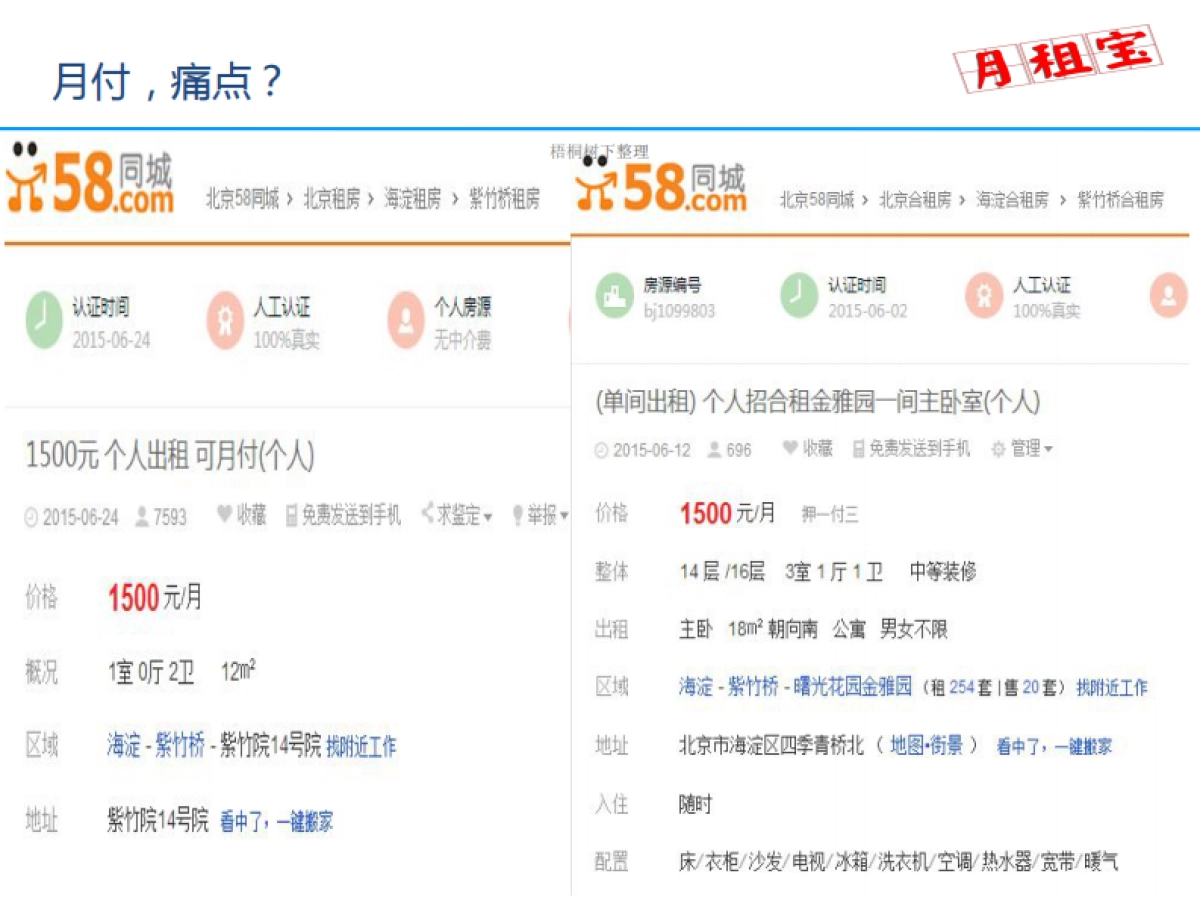
Task: Click the 月租宝 logo in the corner
Action: (1058, 58)
